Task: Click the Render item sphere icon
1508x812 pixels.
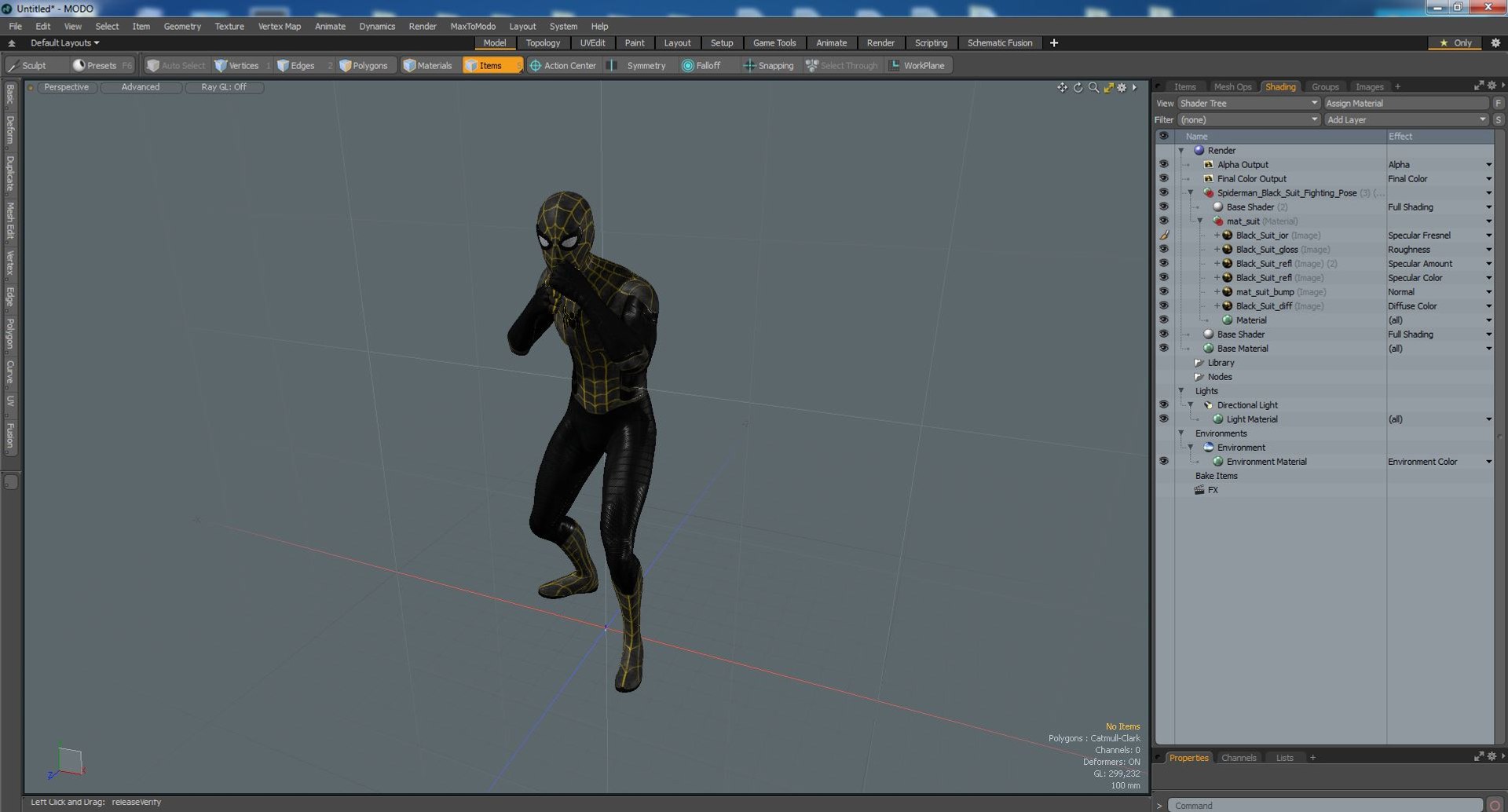Action: 1199,151
